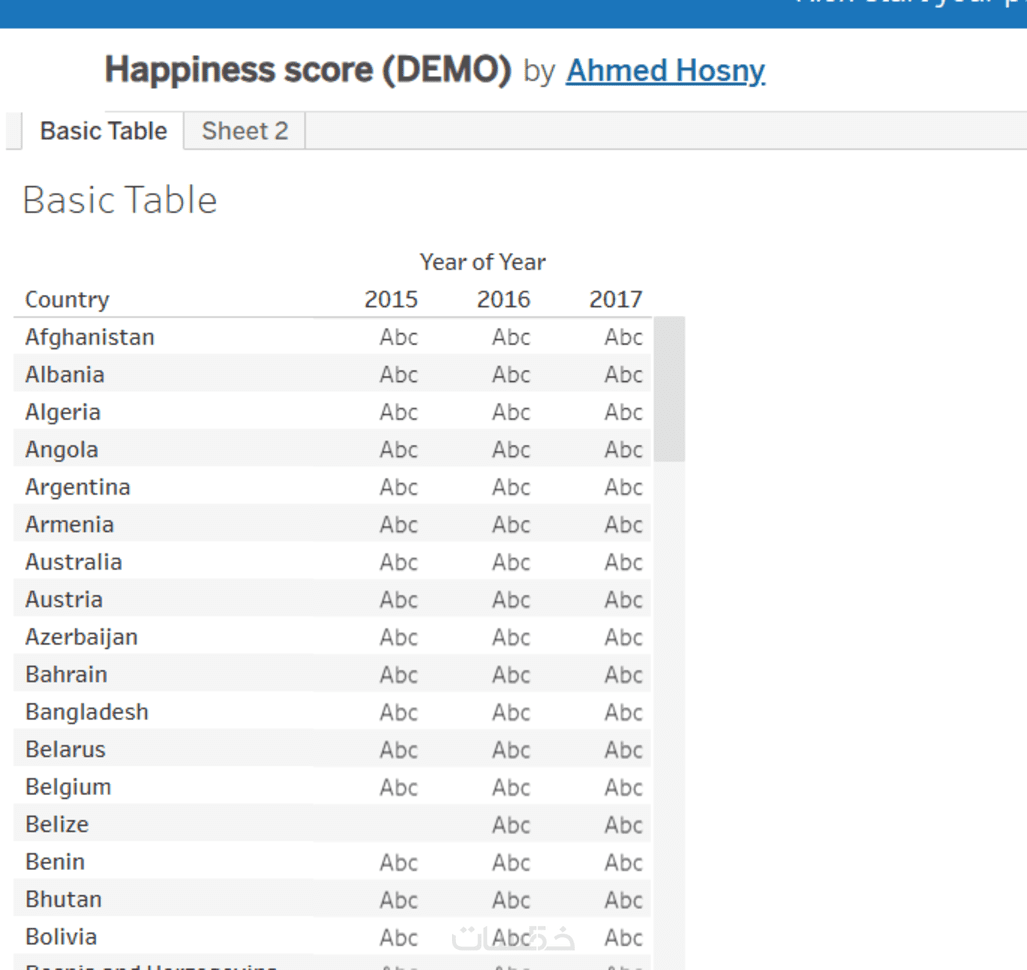Click the Argentina country label
The image size is (1027, 970).
[78, 487]
